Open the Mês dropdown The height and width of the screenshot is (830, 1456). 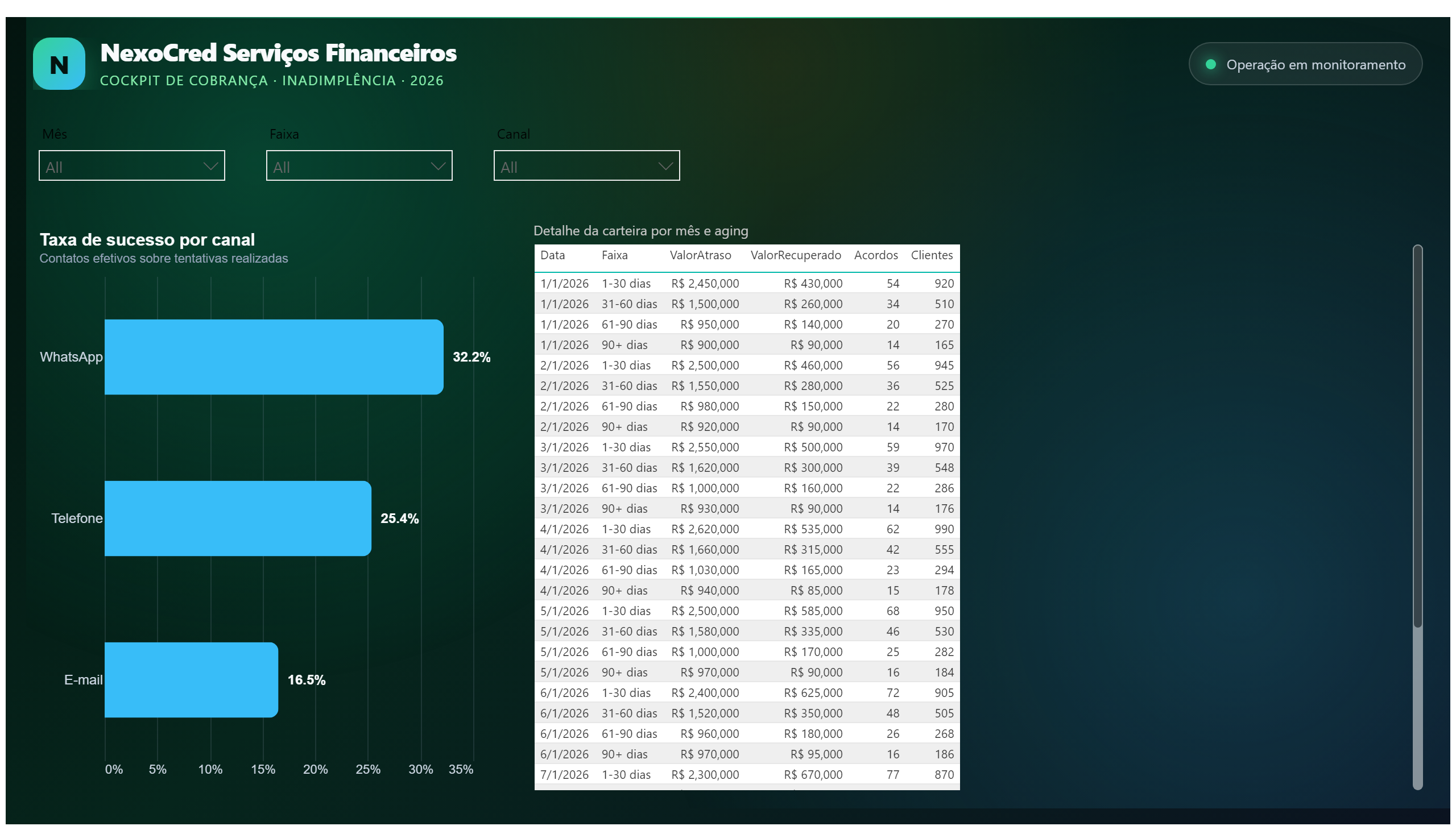click(132, 165)
